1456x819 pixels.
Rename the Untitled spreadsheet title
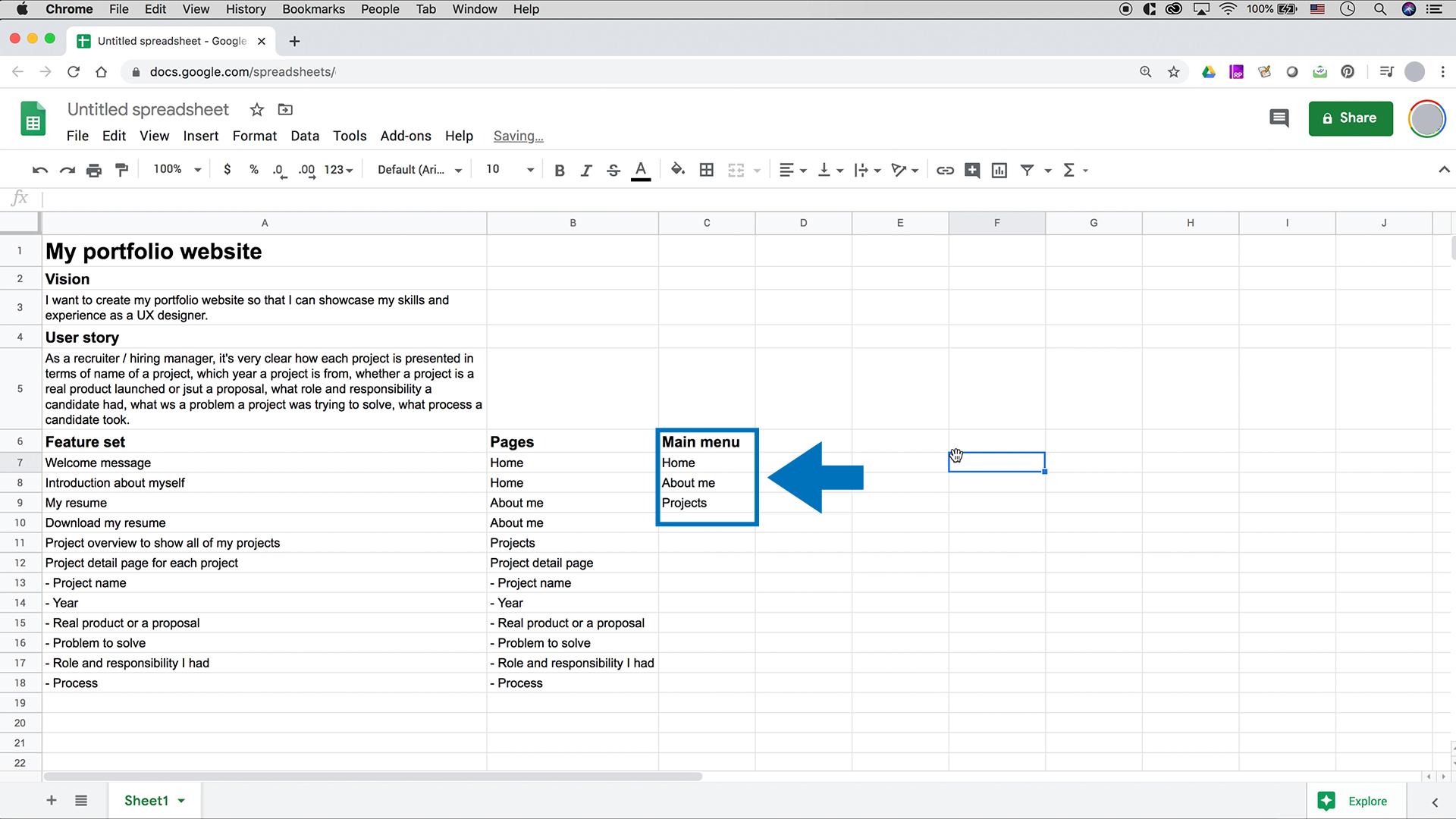148,110
